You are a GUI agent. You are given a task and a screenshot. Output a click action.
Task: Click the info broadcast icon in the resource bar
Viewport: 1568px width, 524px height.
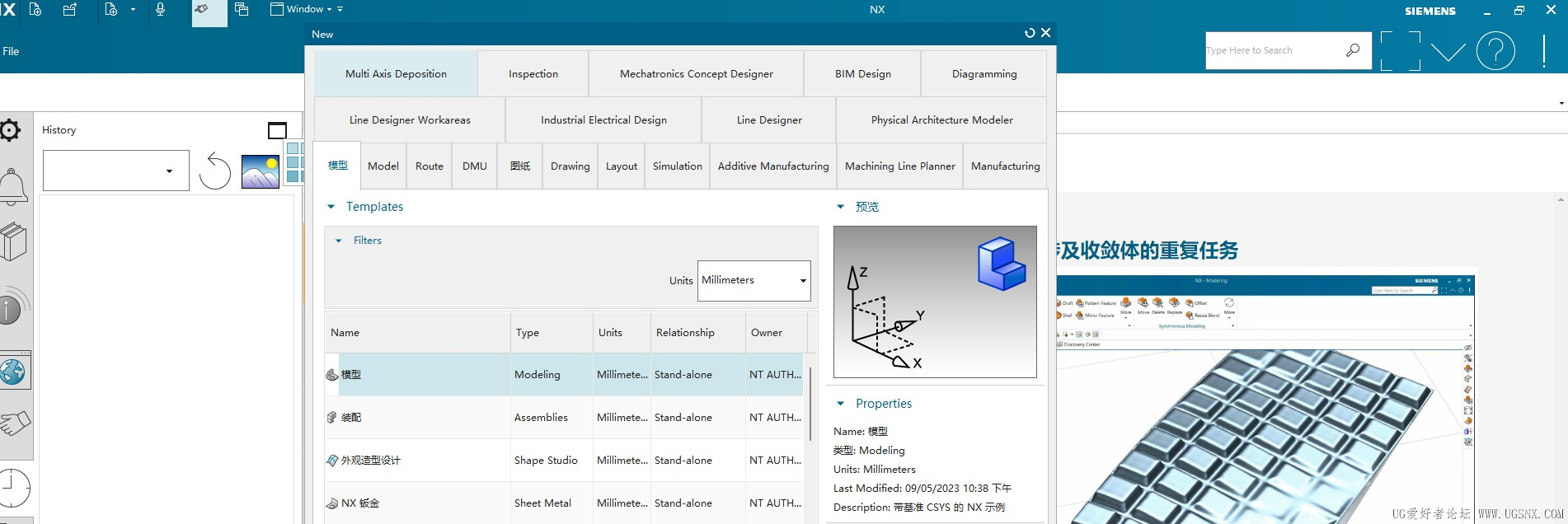tap(13, 306)
